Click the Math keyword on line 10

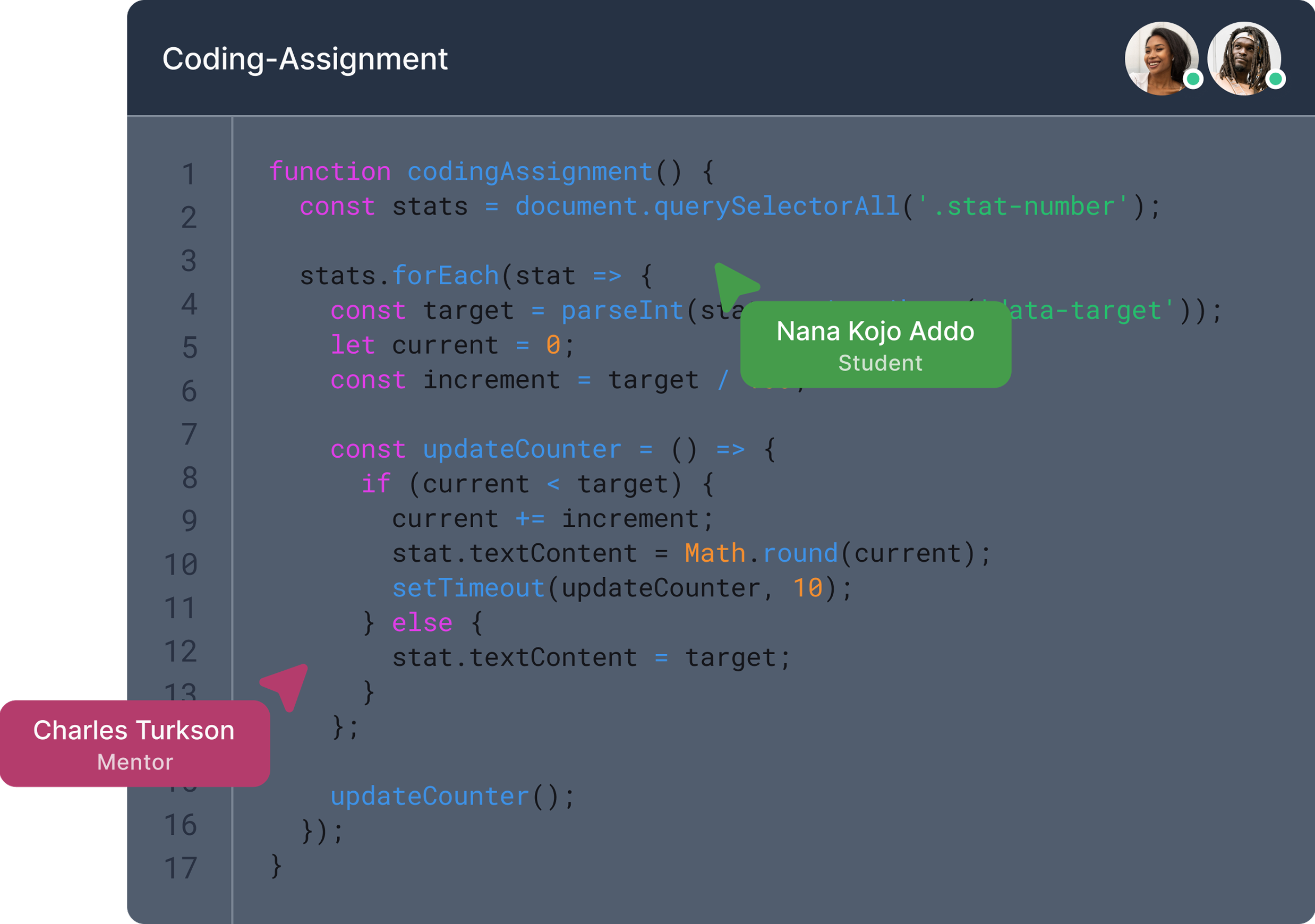click(x=714, y=552)
